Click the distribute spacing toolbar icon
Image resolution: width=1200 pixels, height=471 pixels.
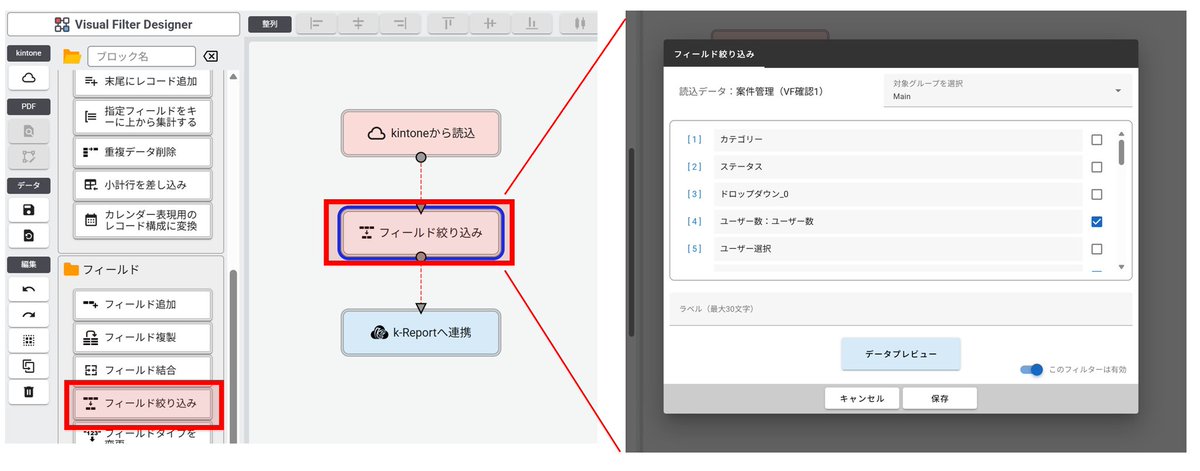(579, 23)
